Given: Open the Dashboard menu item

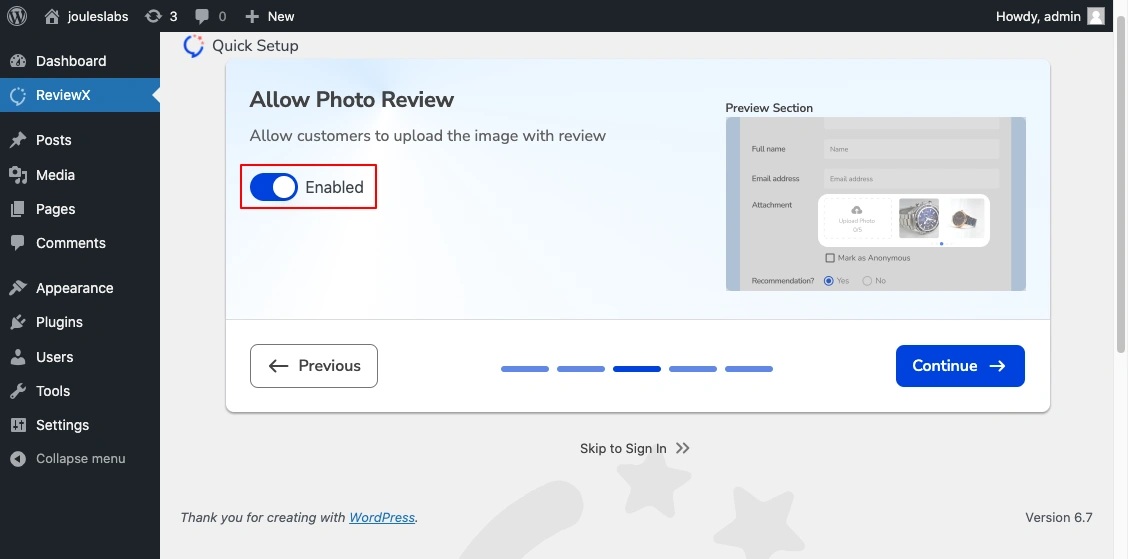Looking at the screenshot, I should click(x=80, y=61).
